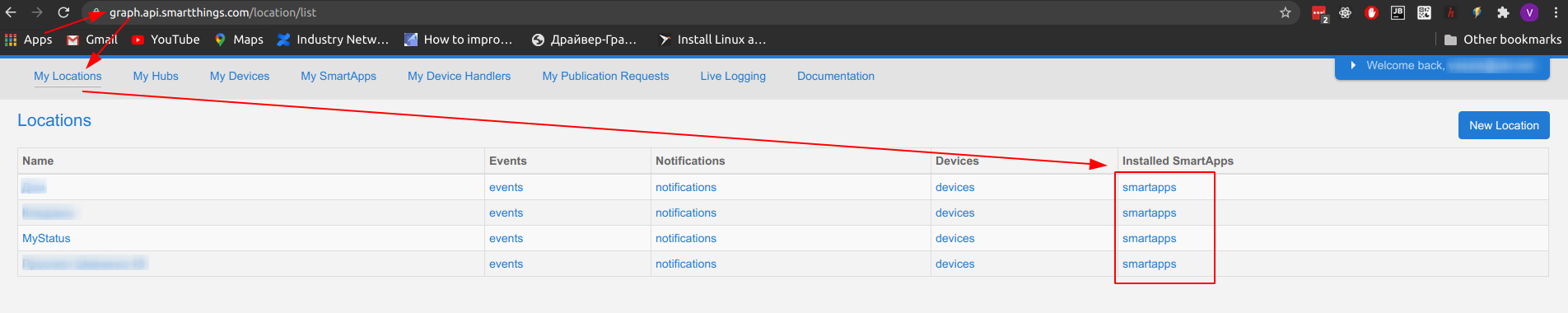
Task: Open the How to impro... bookmark
Action: click(x=459, y=40)
